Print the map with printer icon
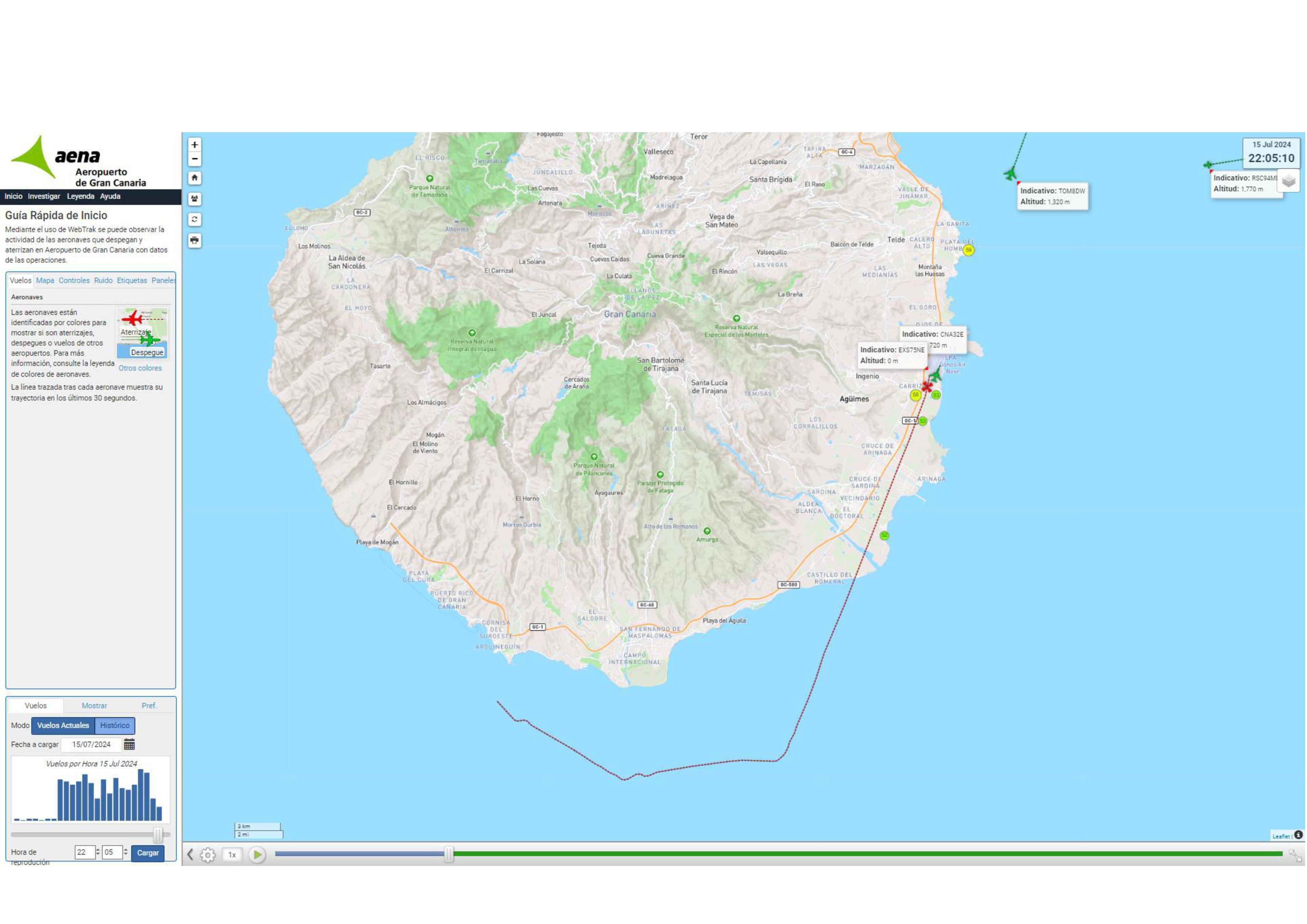 pos(195,241)
